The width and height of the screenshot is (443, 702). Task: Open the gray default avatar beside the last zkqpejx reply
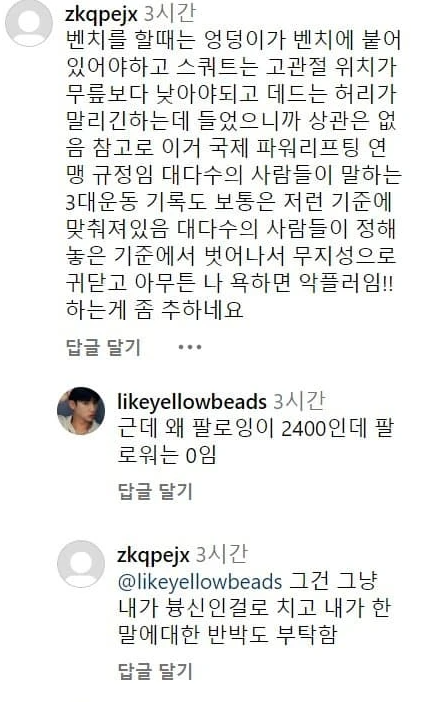81,564
